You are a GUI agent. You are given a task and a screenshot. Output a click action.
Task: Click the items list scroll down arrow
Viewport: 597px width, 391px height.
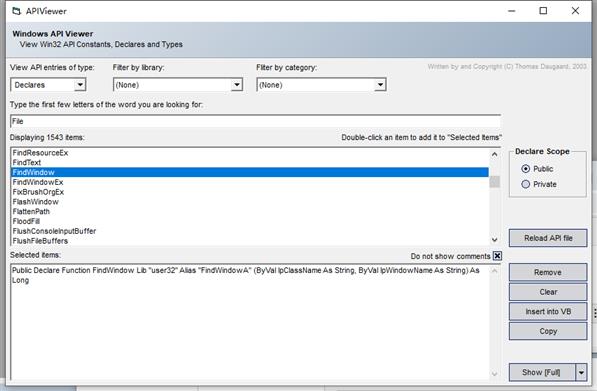495,239
